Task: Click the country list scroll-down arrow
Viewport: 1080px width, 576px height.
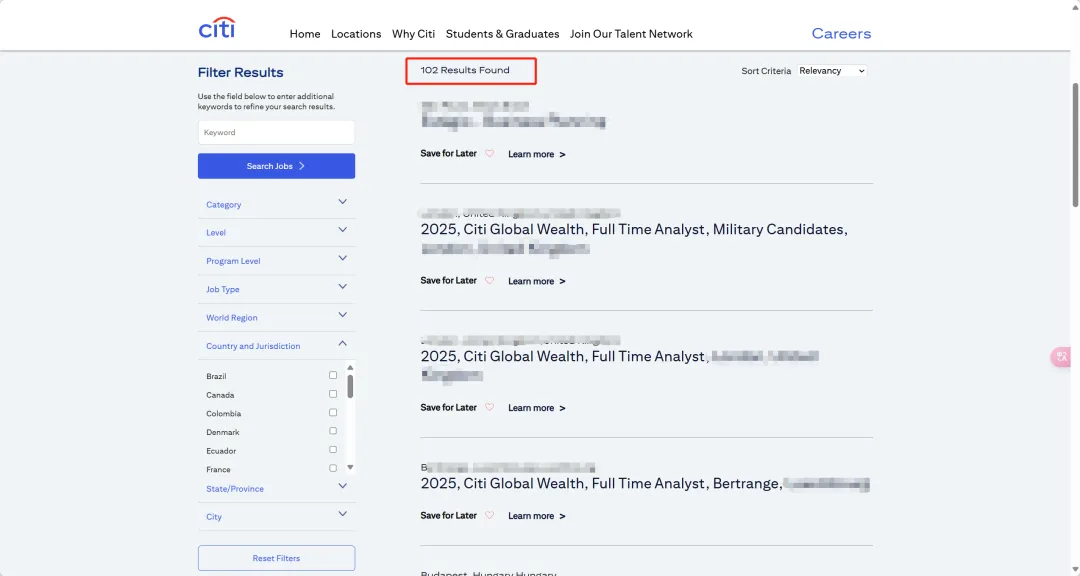Action: (350, 467)
